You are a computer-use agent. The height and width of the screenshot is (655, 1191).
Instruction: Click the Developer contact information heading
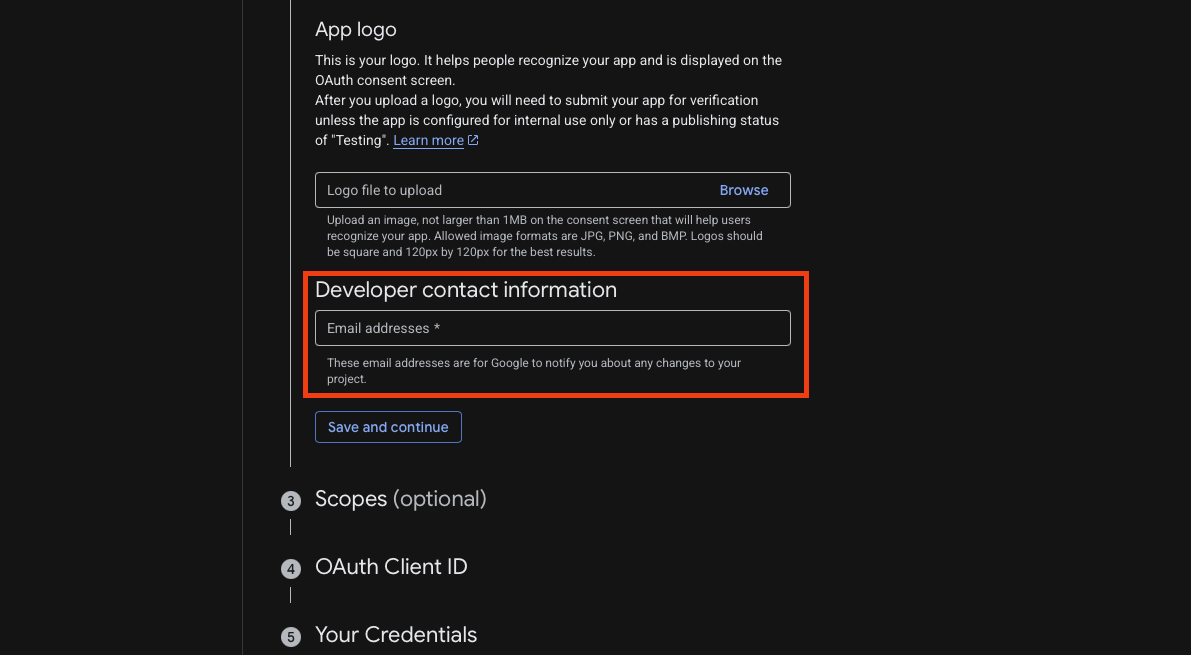click(466, 290)
